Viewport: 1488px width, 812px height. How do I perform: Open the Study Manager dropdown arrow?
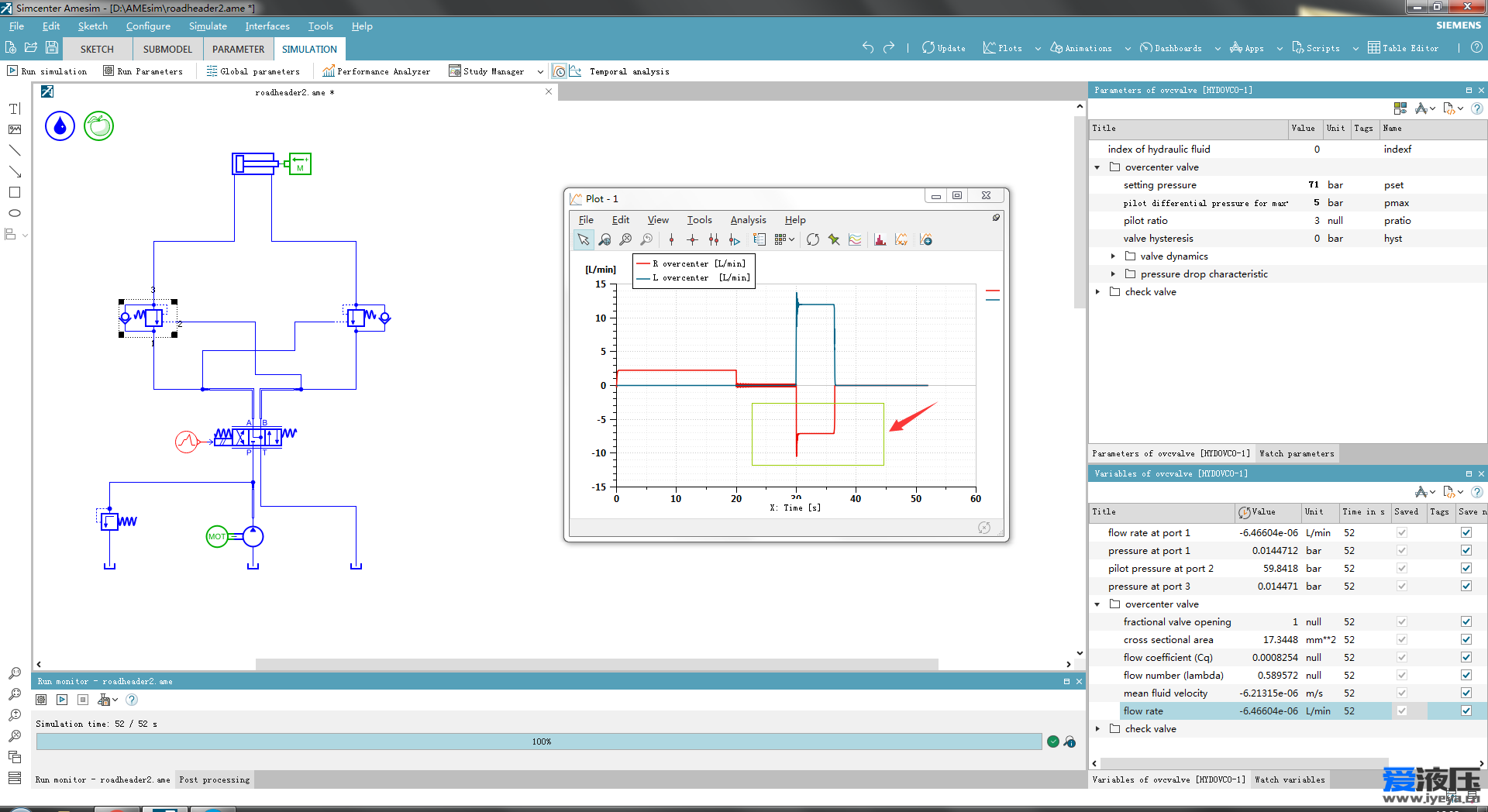540,71
